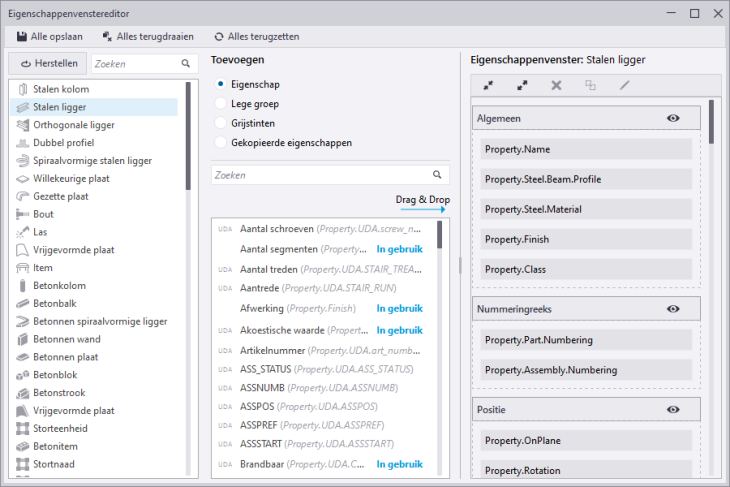Click the object type list scrollbar

(188, 137)
